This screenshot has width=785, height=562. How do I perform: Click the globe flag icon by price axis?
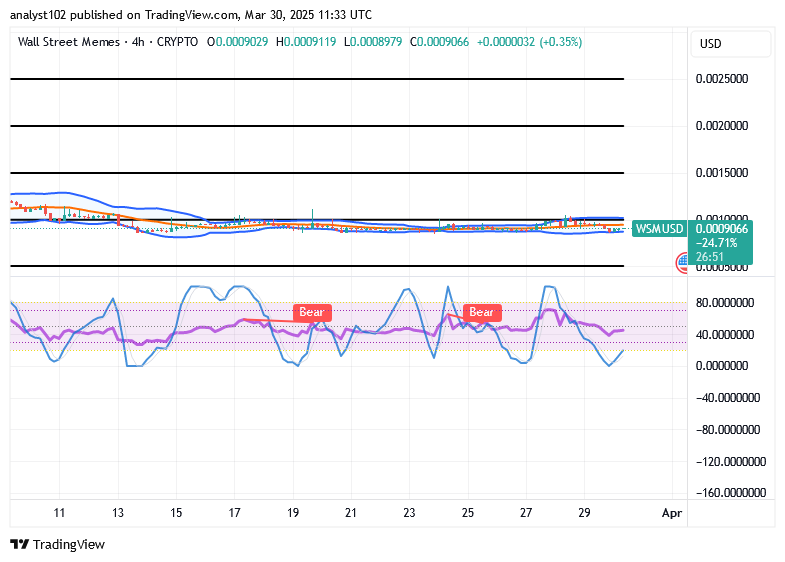[682, 262]
